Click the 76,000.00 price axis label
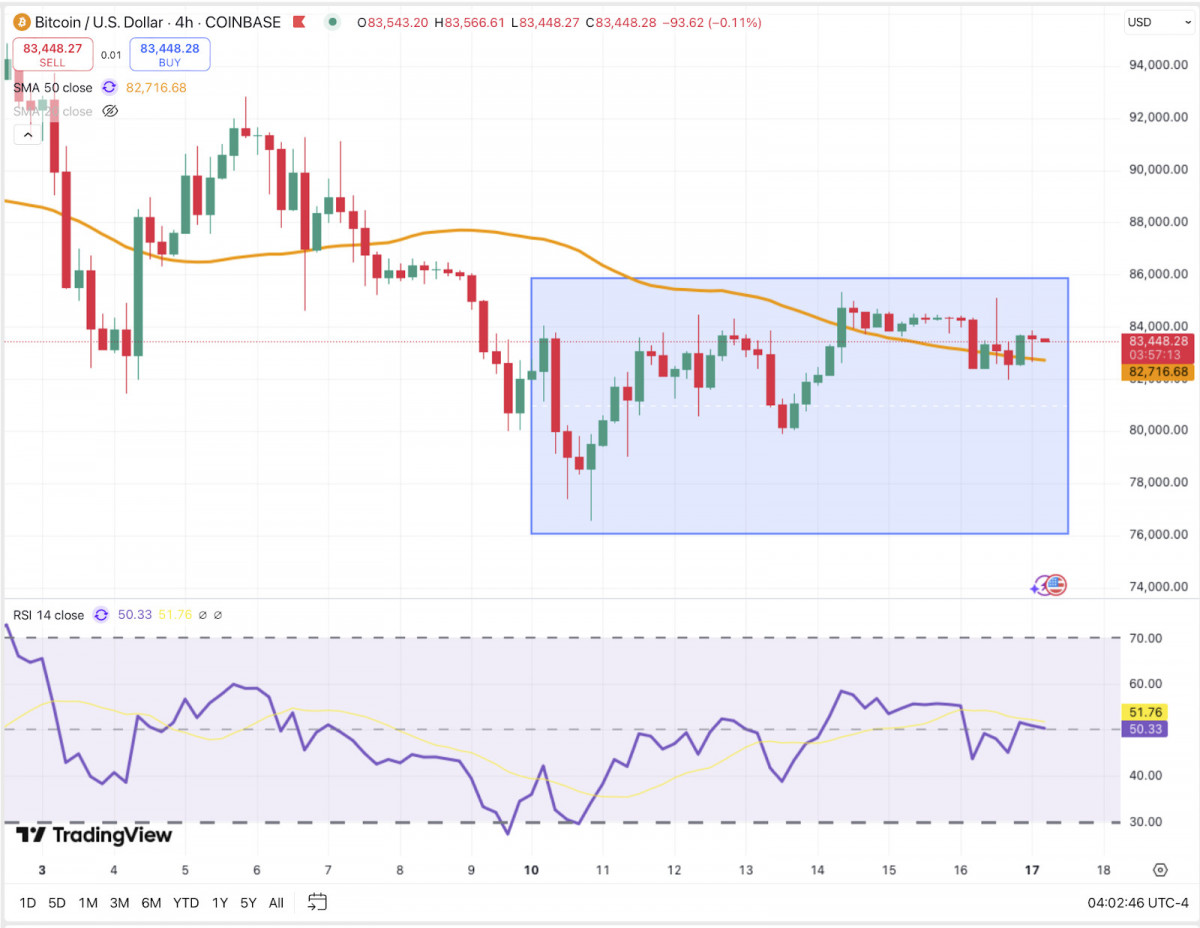The image size is (1200, 928). coord(1158,534)
